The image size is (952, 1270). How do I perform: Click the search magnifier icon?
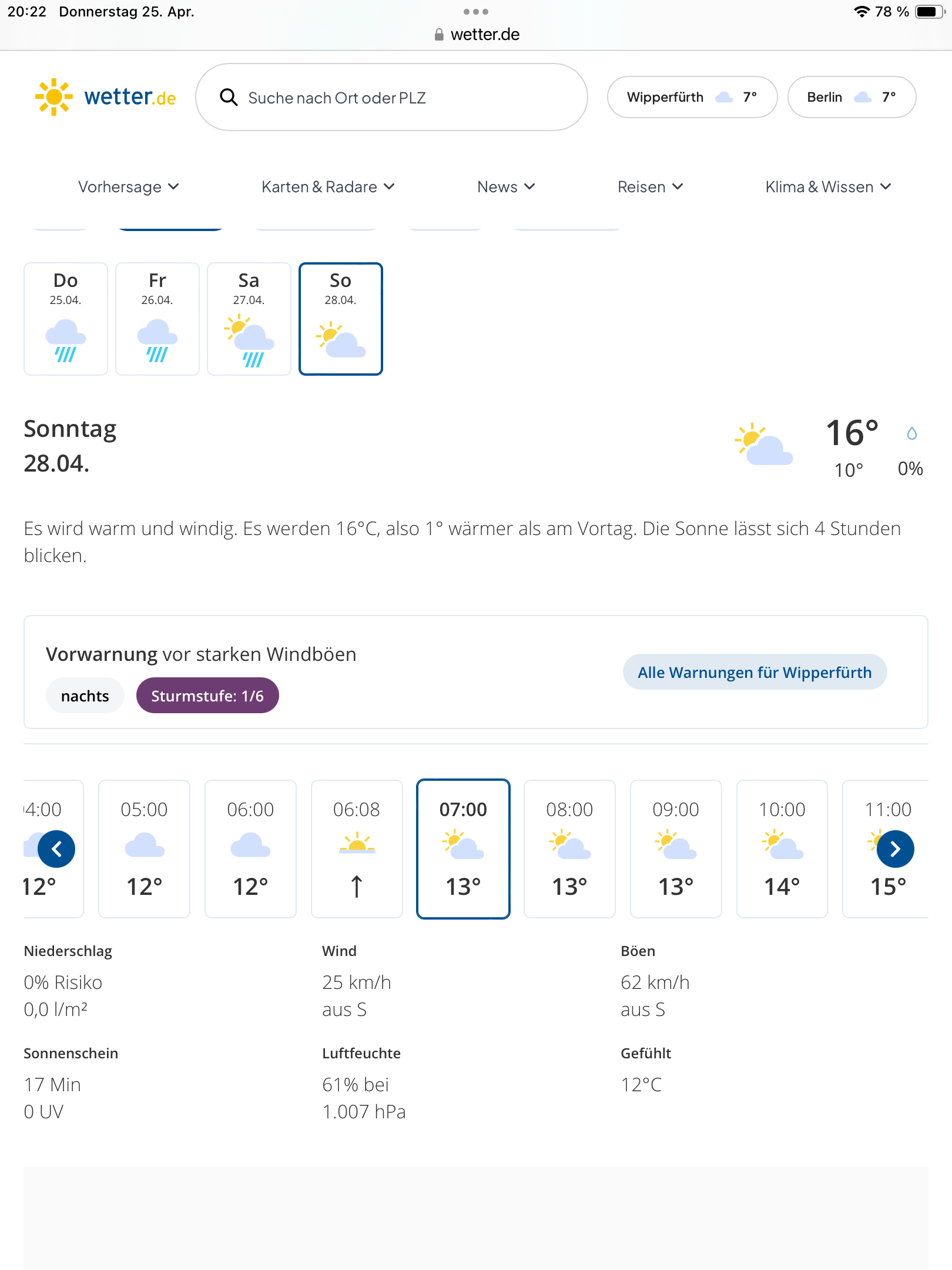pos(229,98)
